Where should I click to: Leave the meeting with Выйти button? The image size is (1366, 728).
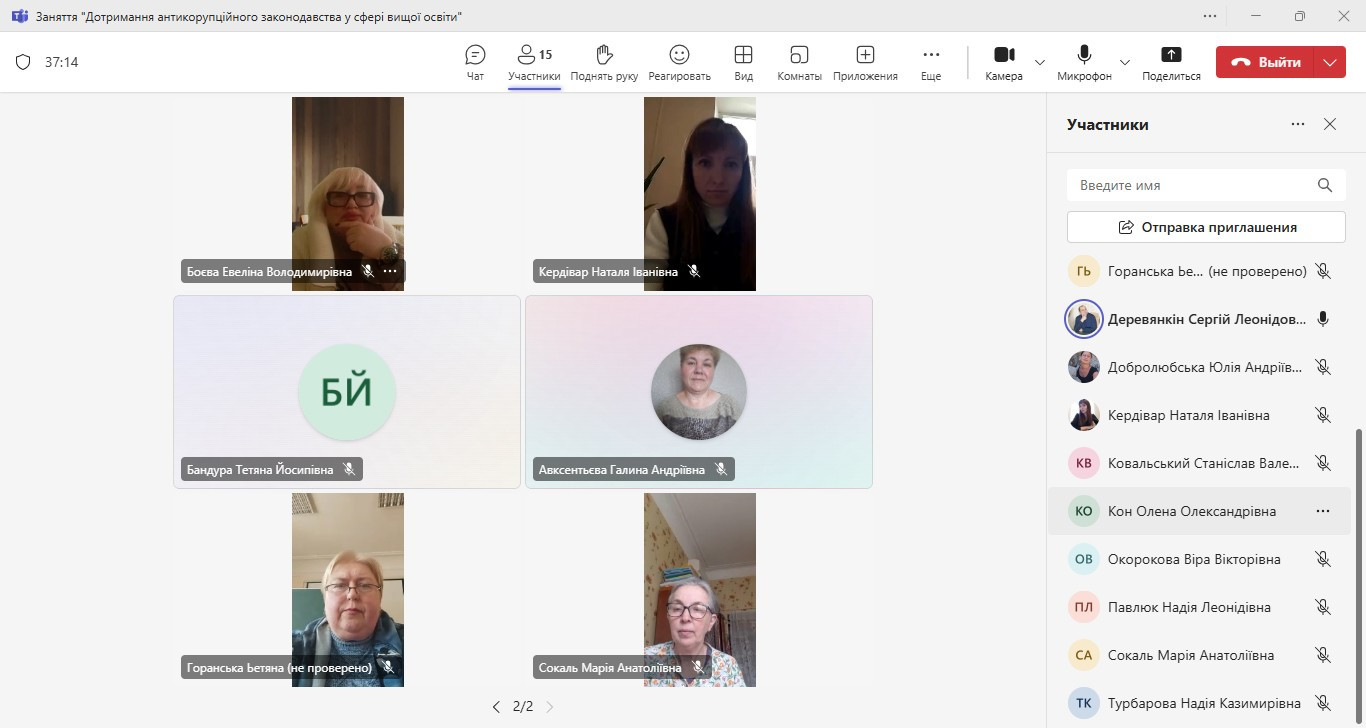coord(1266,62)
